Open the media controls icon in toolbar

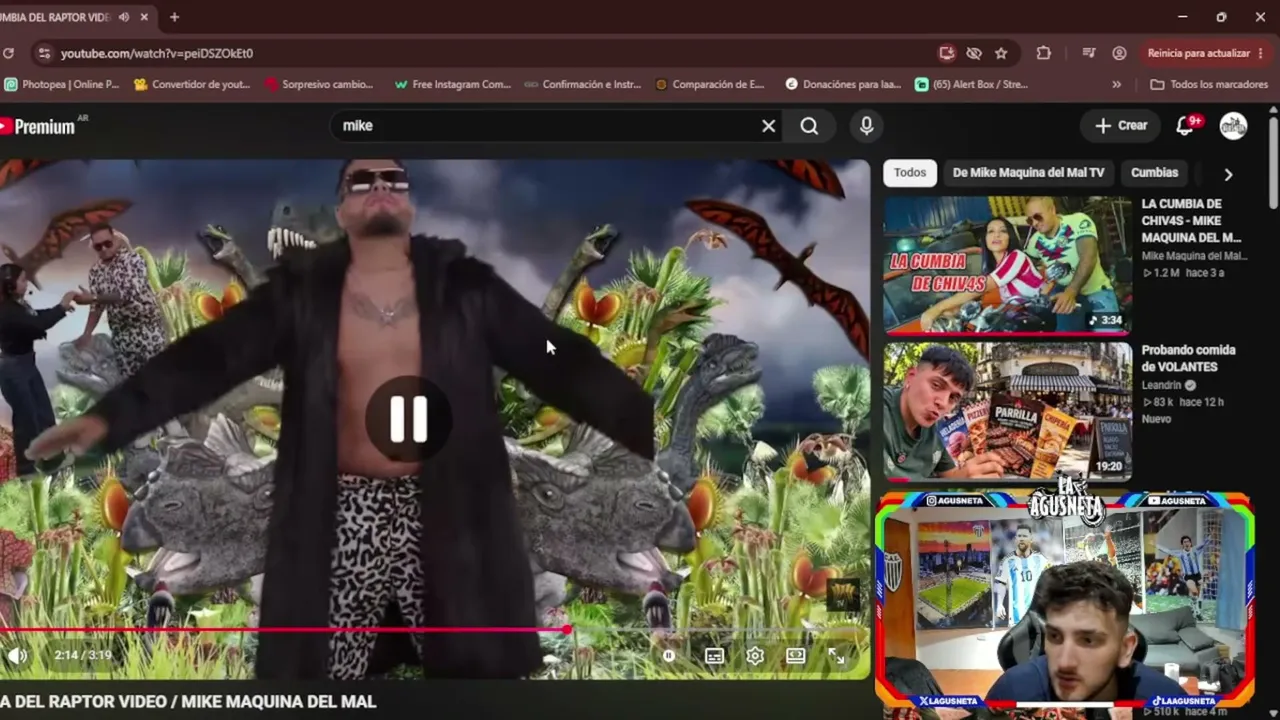[x=1089, y=53]
